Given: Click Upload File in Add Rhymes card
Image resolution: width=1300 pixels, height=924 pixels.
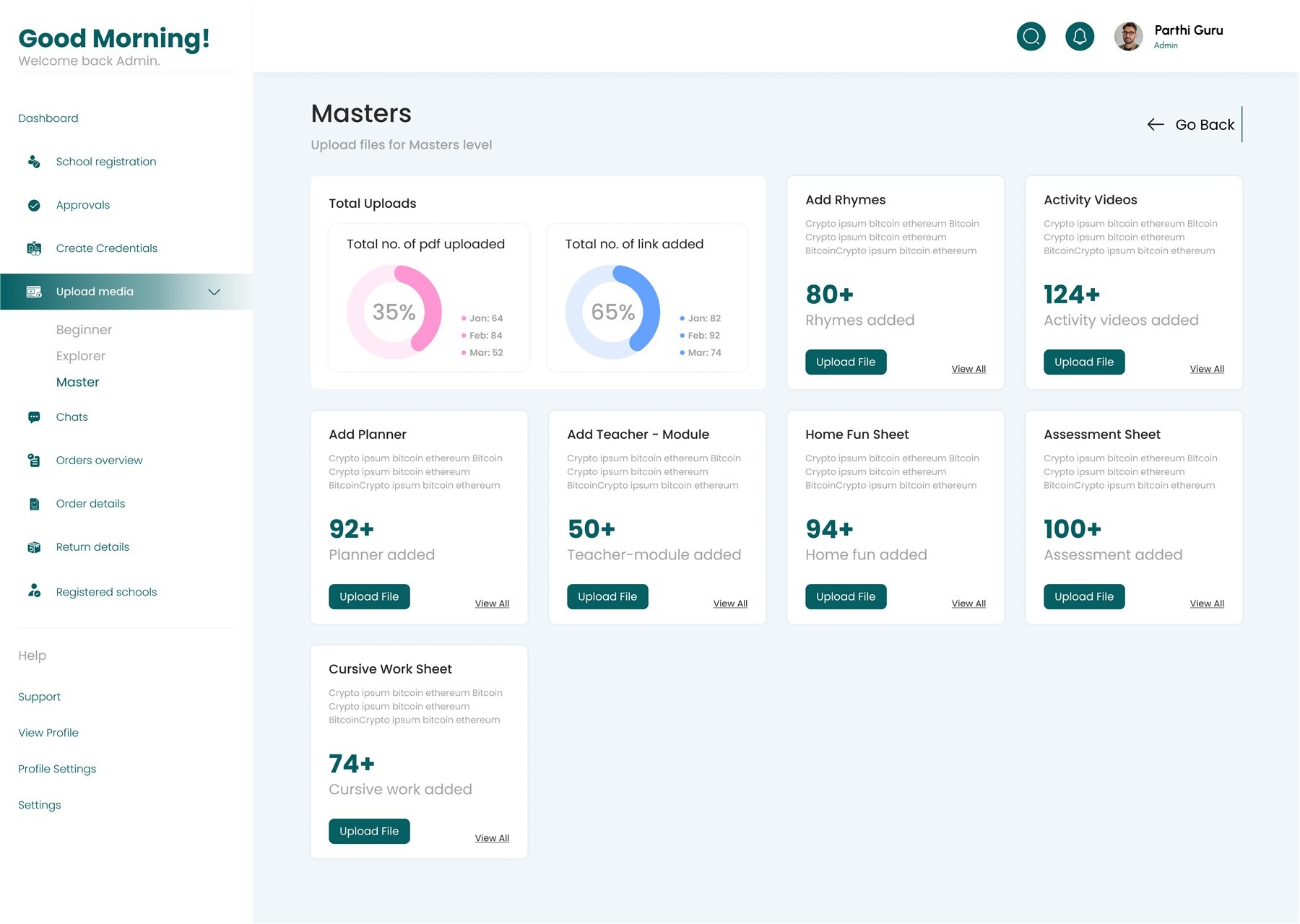Looking at the screenshot, I should [x=846, y=362].
